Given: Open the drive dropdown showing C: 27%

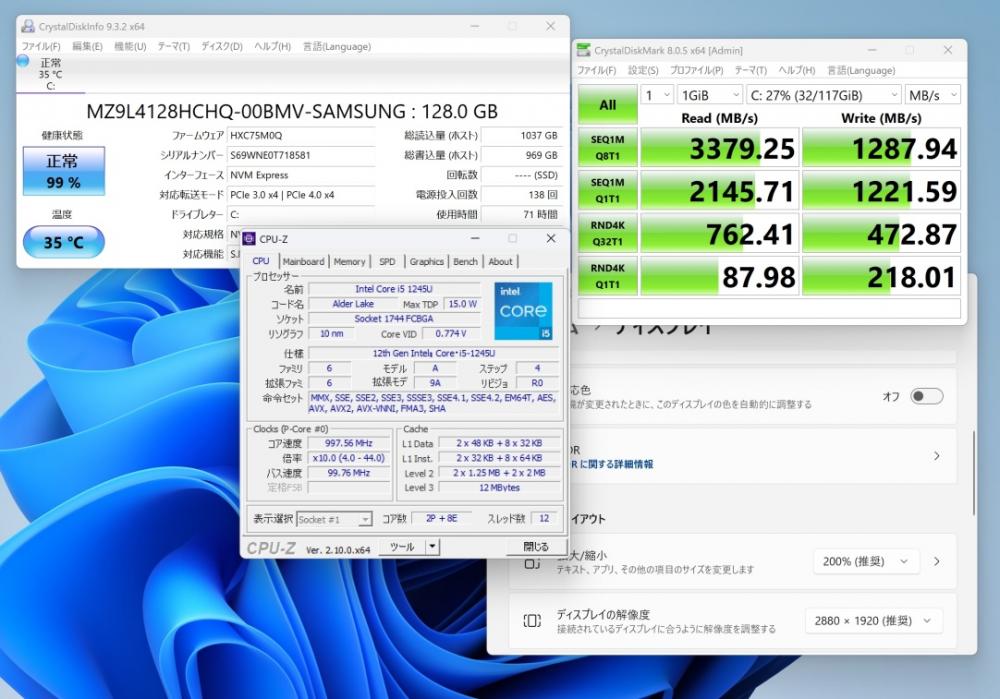Looking at the screenshot, I should coord(823,95).
